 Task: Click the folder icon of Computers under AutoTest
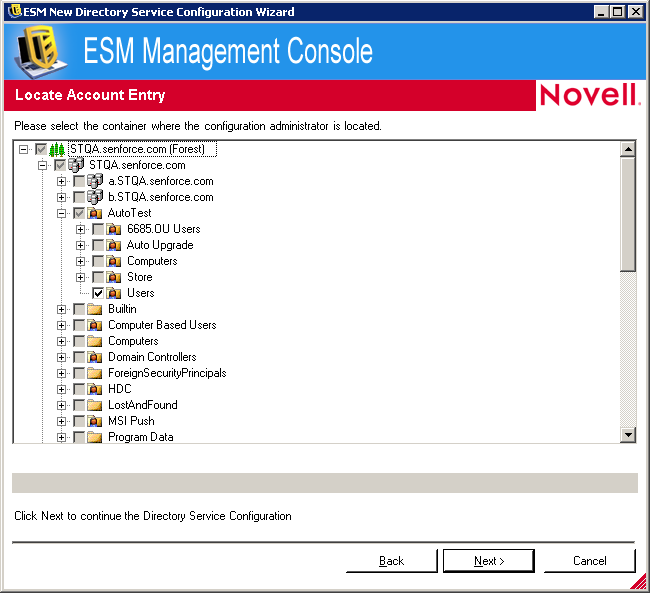point(114,261)
